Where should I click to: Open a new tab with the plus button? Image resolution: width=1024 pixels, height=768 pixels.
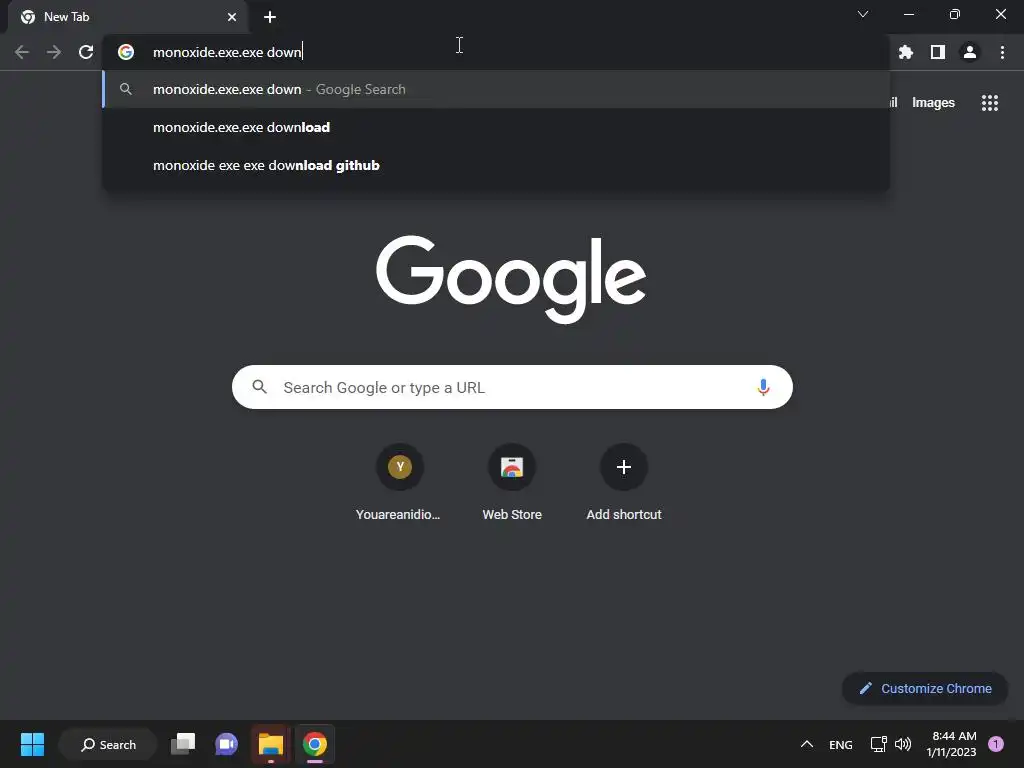tap(270, 17)
